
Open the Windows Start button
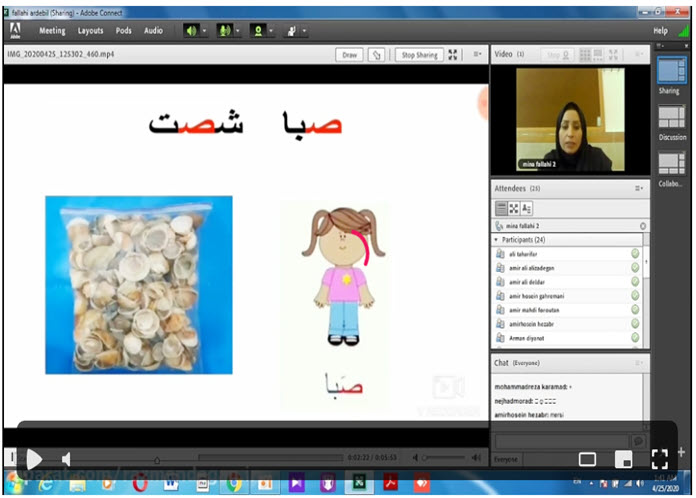[x=15, y=483]
